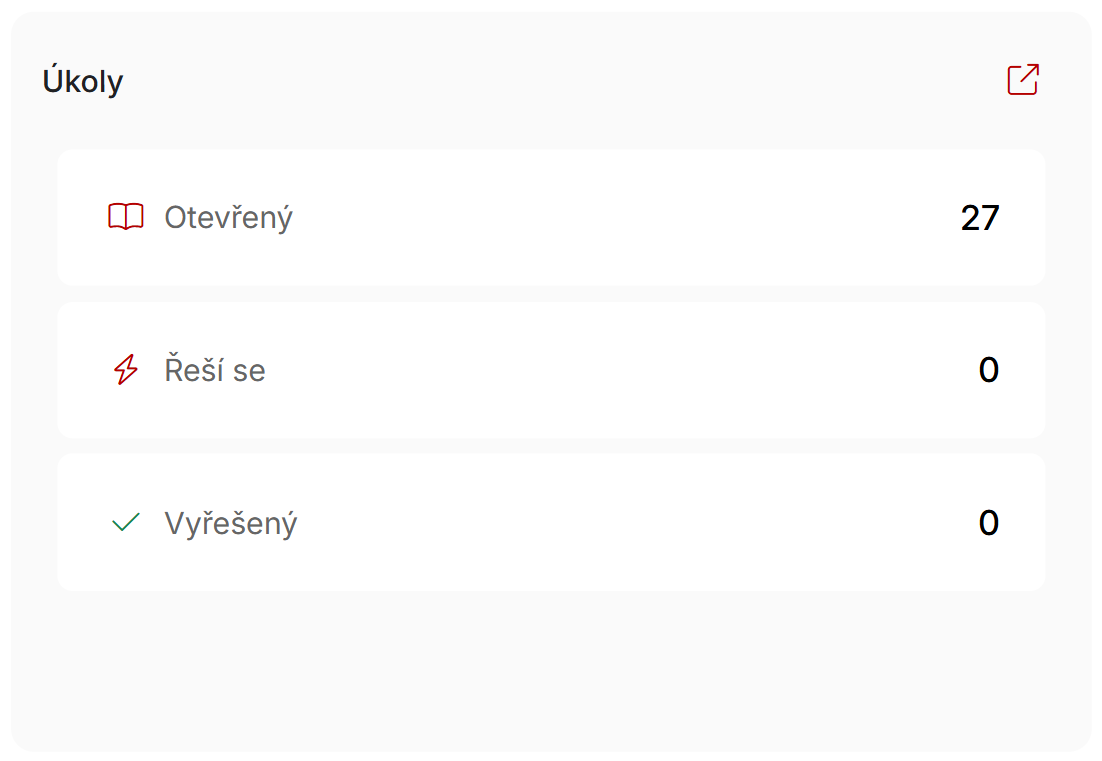The width and height of the screenshot is (1102, 761).
Task: Click header space between Úkoly and pop-out icon
Action: pyautogui.click(x=562, y=80)
